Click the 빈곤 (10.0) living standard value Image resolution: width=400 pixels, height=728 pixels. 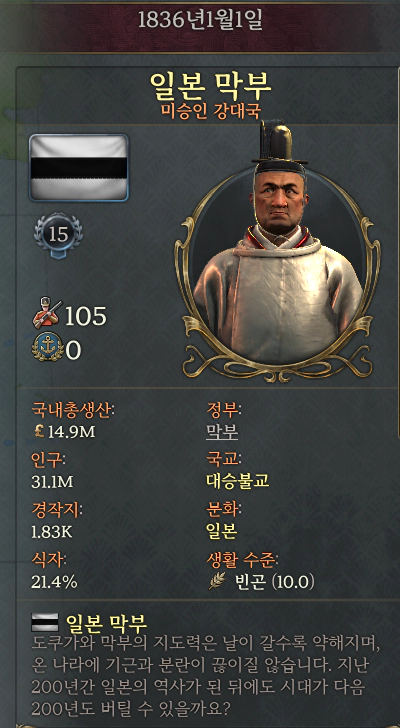pos(275,582)
